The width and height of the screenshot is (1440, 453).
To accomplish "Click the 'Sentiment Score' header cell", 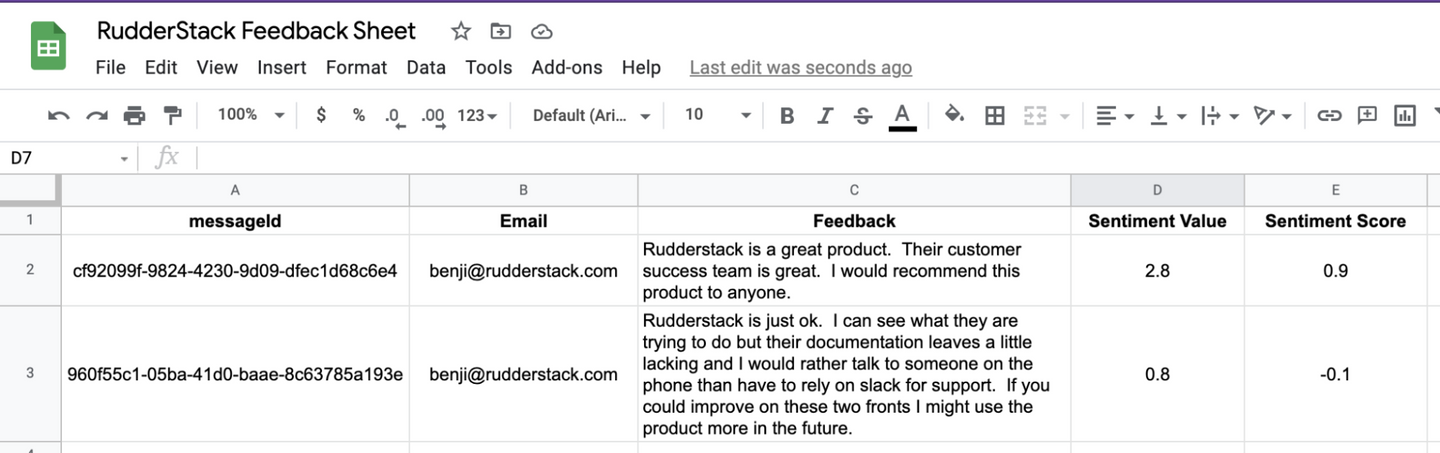I will (x=1335, y=221).
